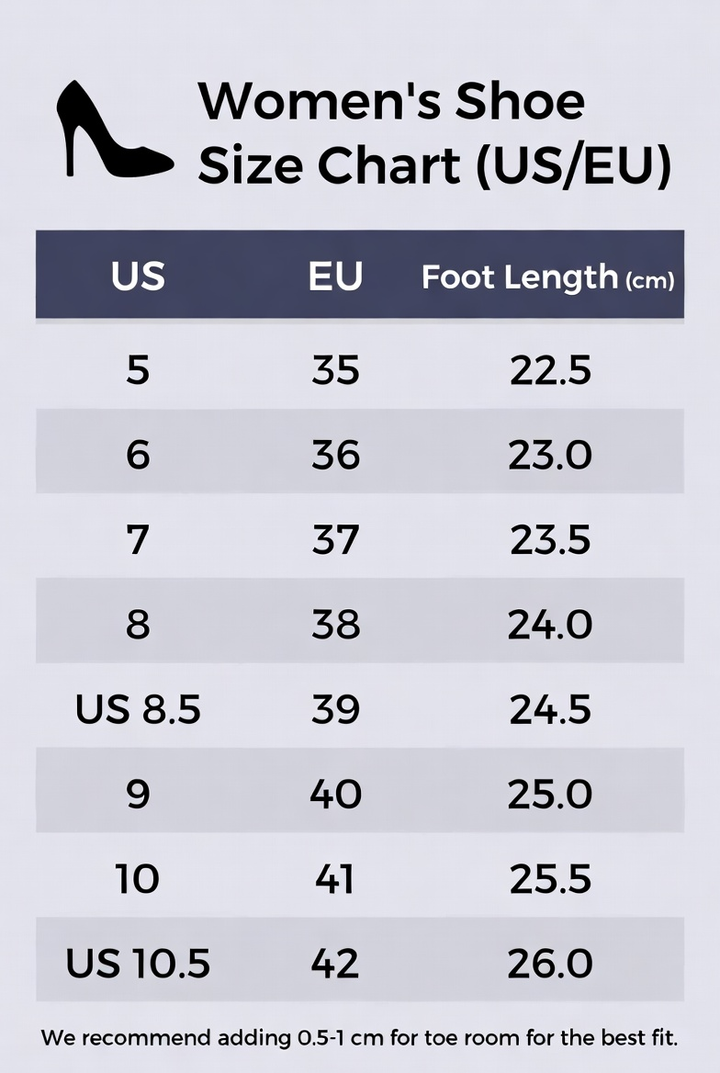
Task: Select the chart title text
Action: point(435,133)
